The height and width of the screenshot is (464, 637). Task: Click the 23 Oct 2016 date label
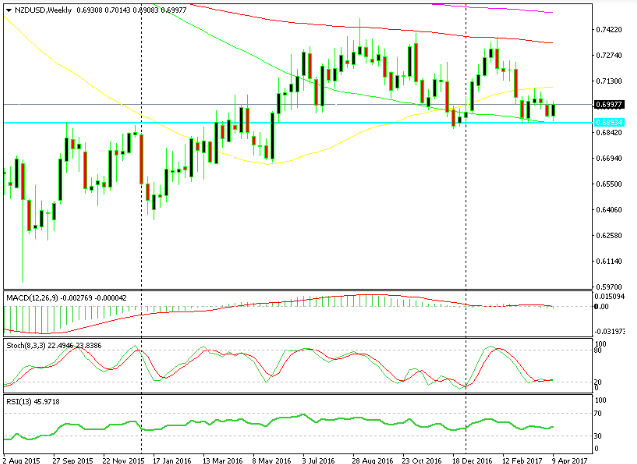[x=422, y=460]
